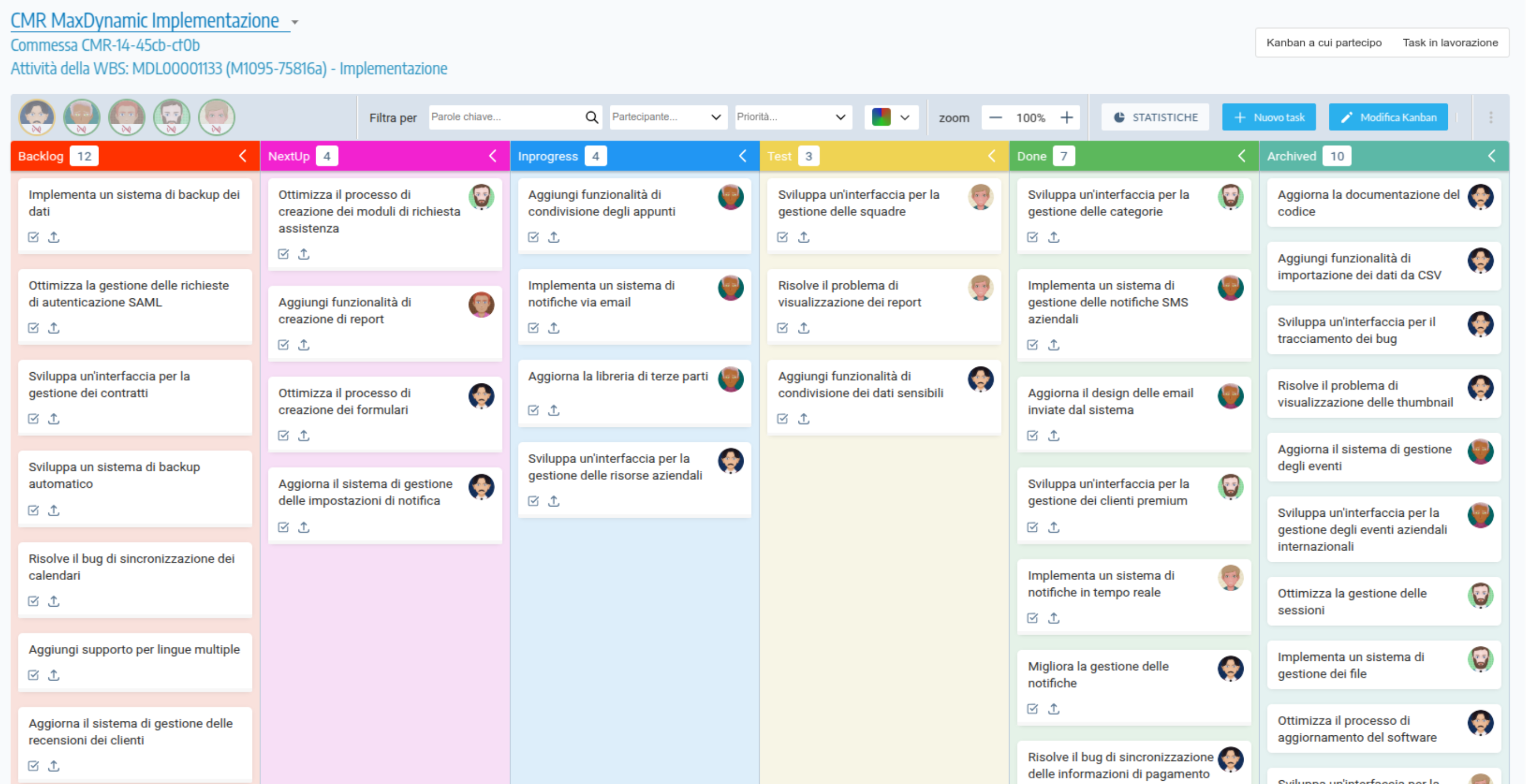The height and width of the screenshot is (784, 1526).
Task: Collapse the Test column
Action: click(x=992, y=156)
